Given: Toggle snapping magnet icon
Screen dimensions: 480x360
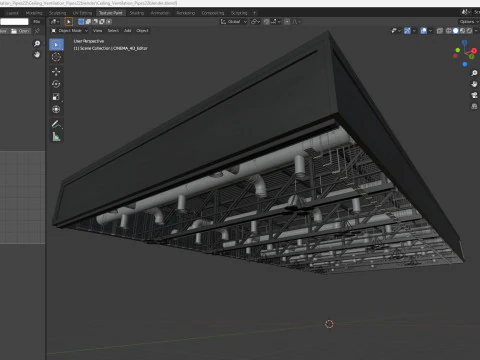Looking at the screenshot, I should [x=266, y=22].
